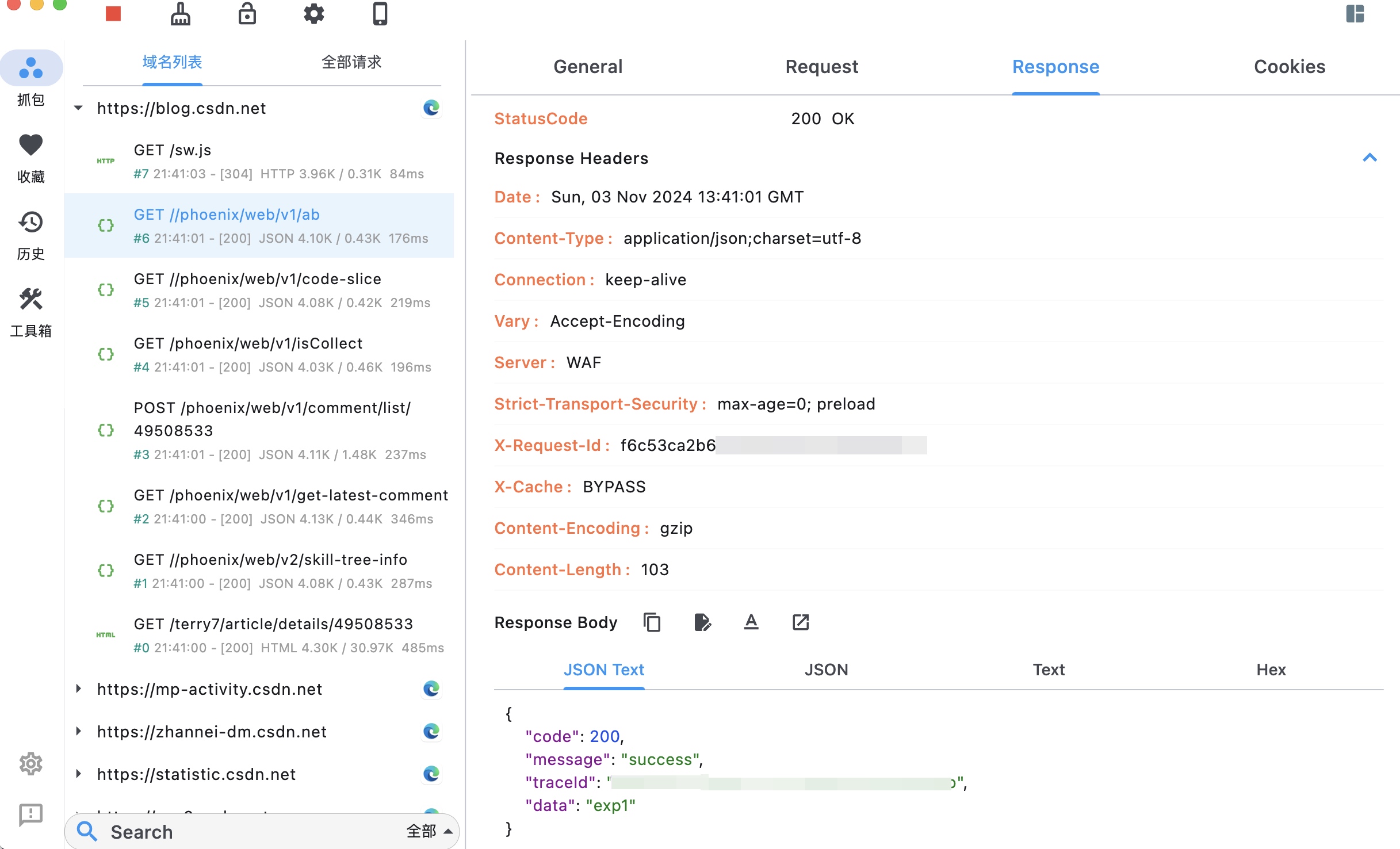Image resolution: width=1400 pixels, height=849 pixels.
Task: Switch to the Cookies tab
Action: point(1289,67)
